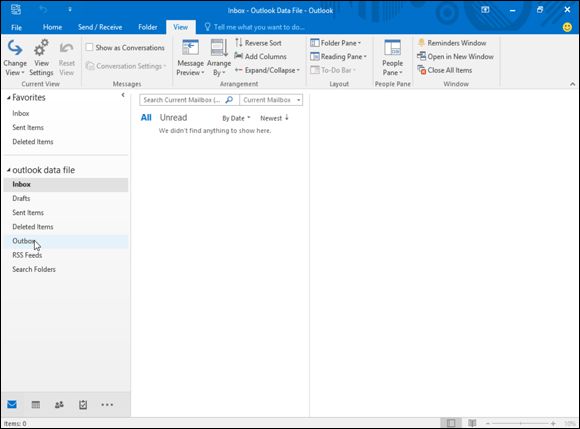Screen dimensions: 580x429
Task: Switch to Mail view in navigation bar
Action: 12,405
